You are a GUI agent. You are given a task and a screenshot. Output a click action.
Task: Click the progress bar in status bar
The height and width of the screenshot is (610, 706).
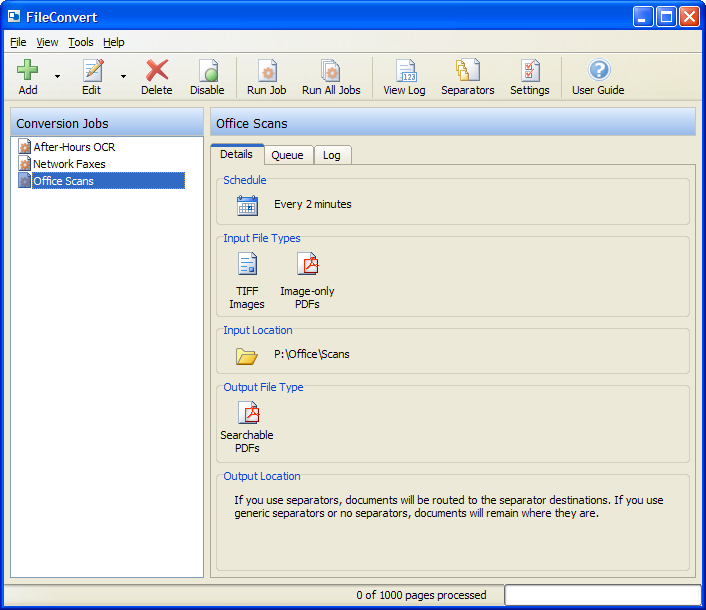[602, 595]
